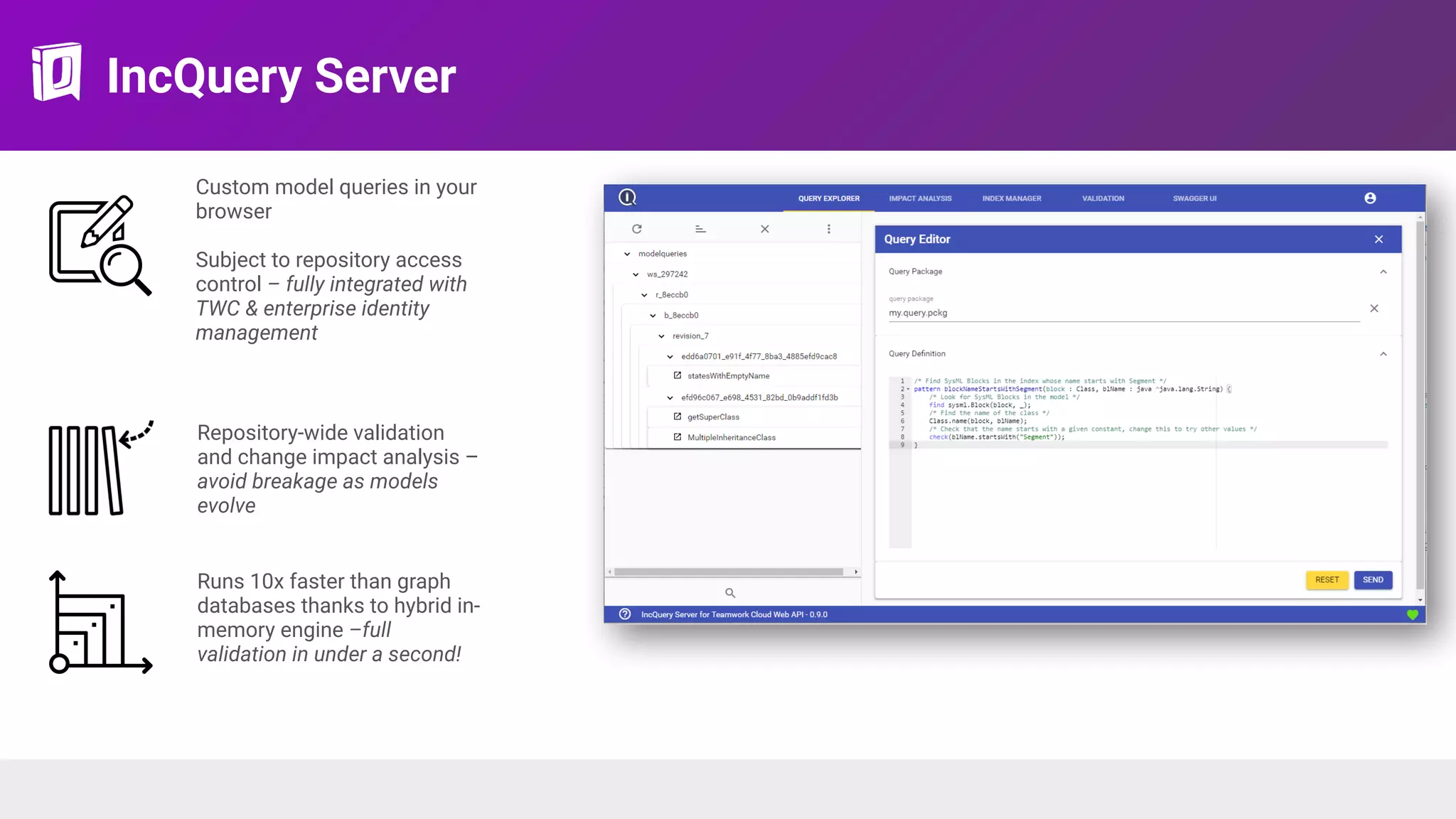This screenshot has height=819, width=1456.
Task: Refresh the query tree
Action: 637,229
